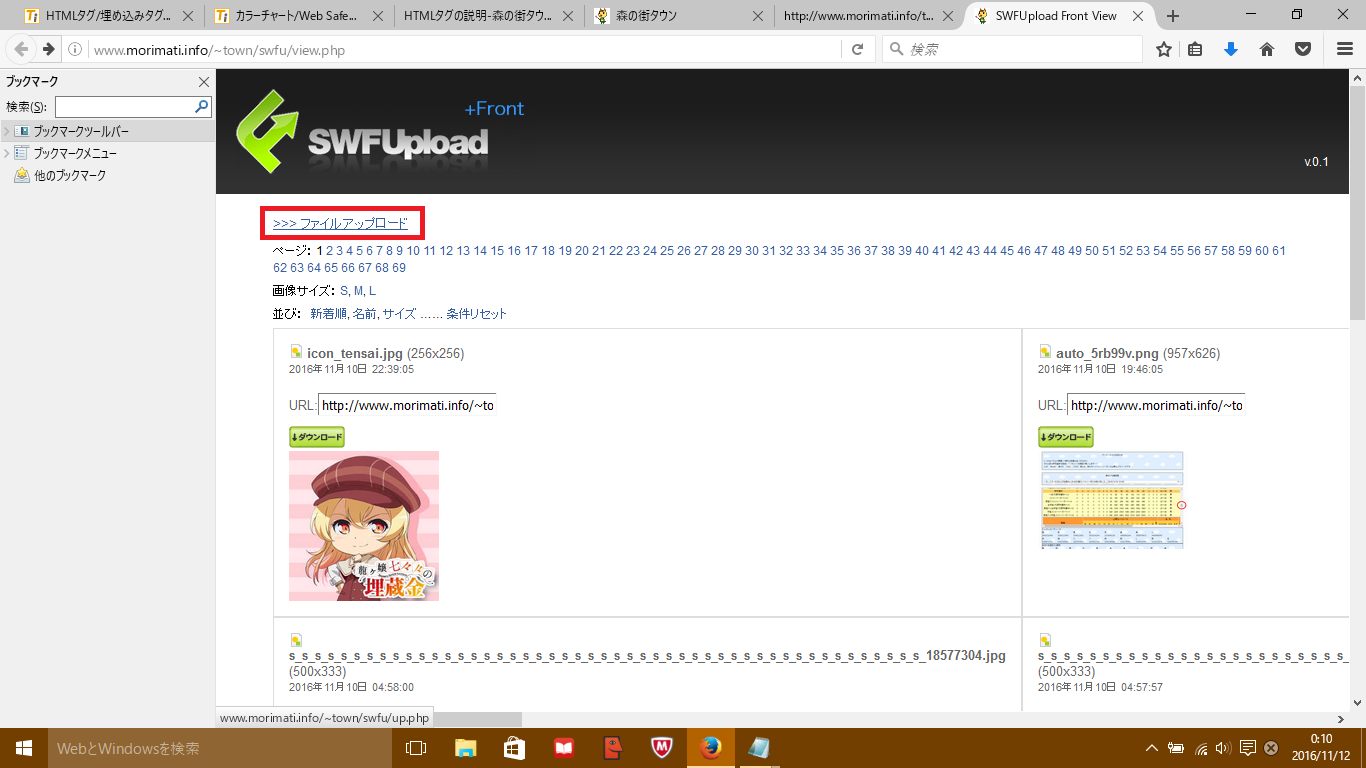Click the download button for icon_tensai.jpg
The height and width of the screenshot is (768, 1366).
(x=317, y=437)
